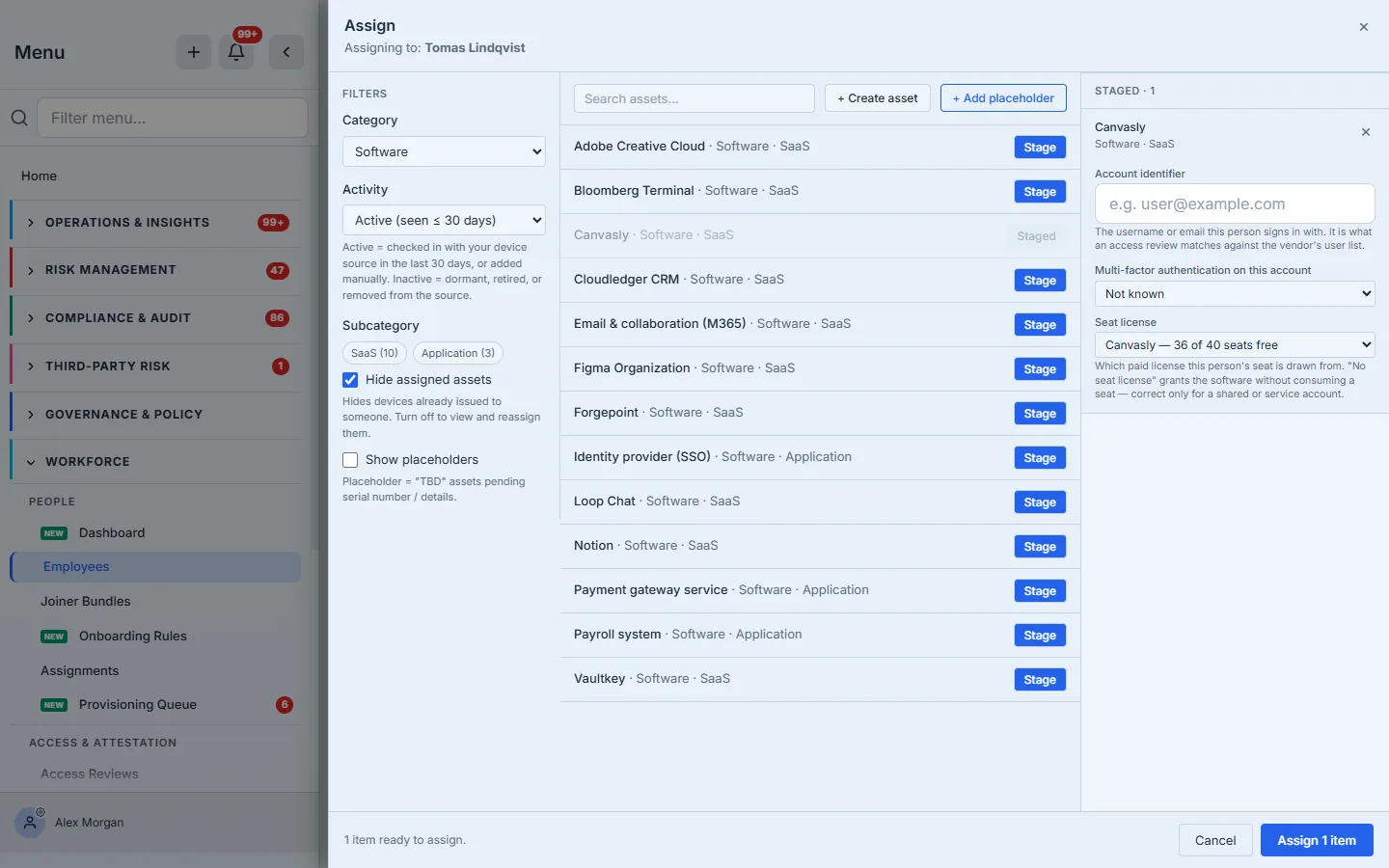Stage Loop Chat

coord(1040,502)
